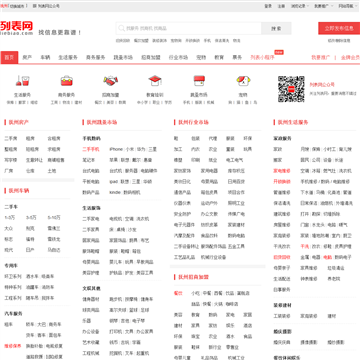
Task: Click the 写字楼 link
Action: (x=11, y=160)
